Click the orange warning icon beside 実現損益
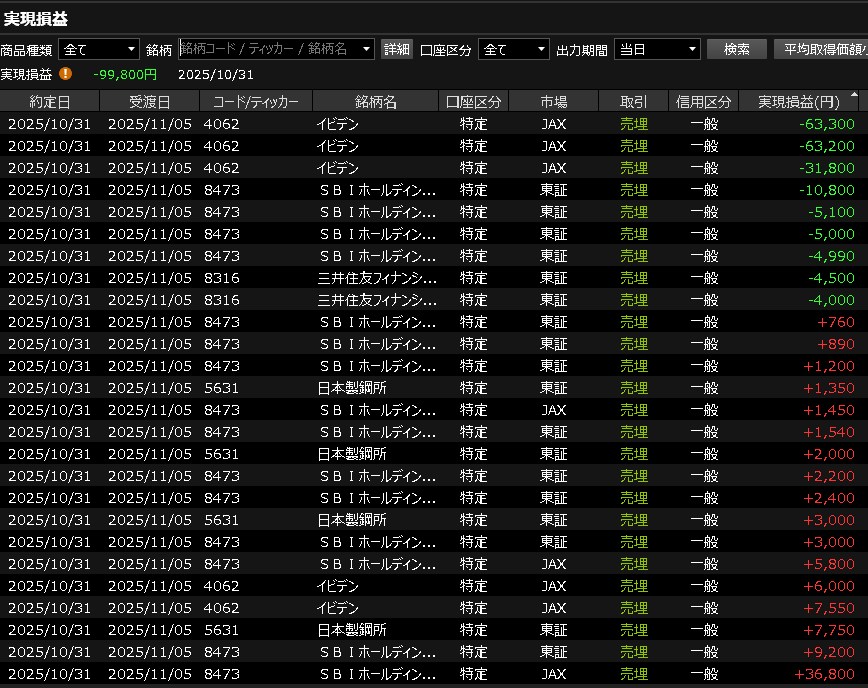 pos(65,74)
